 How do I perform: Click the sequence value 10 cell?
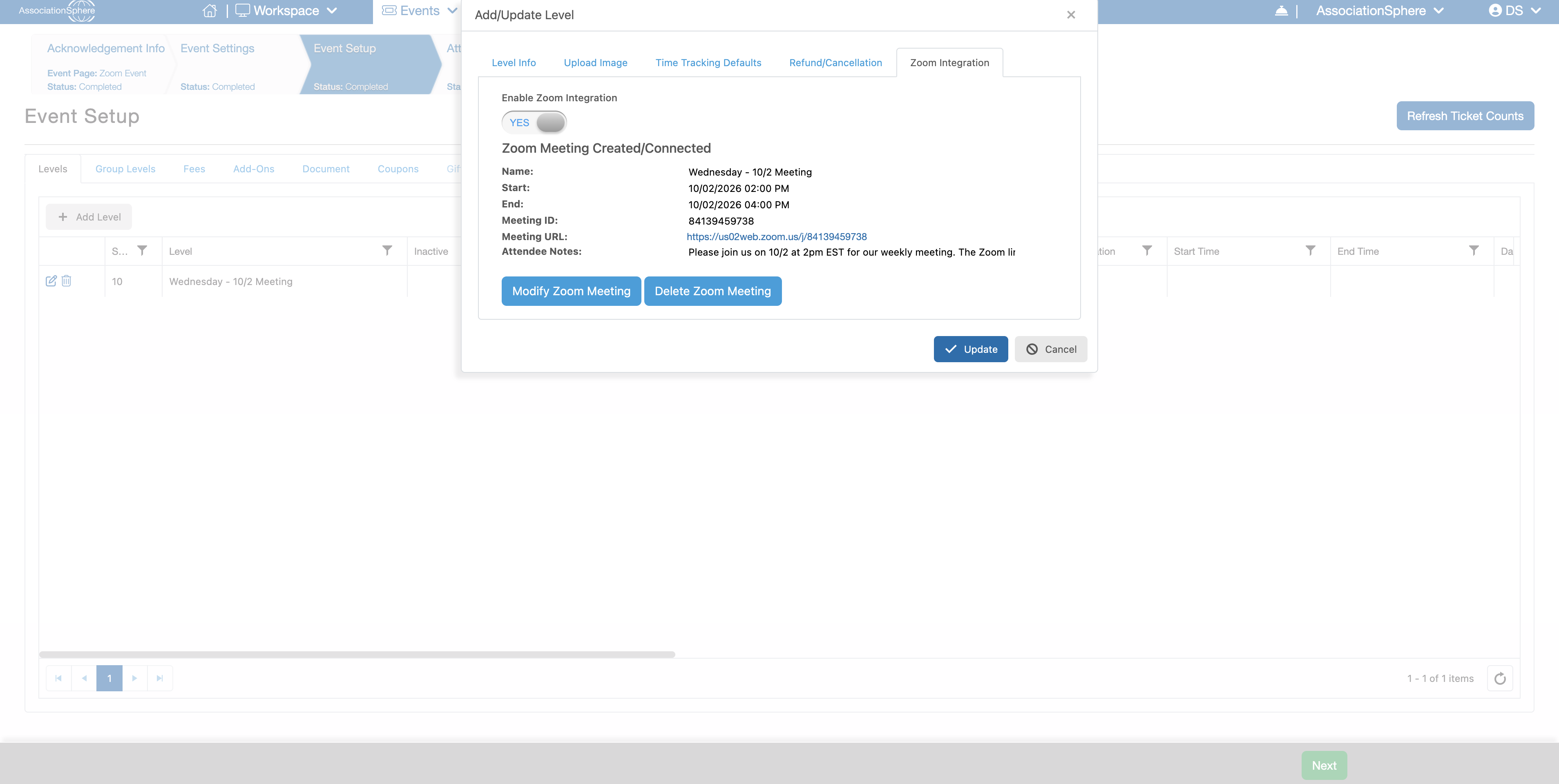(133, 281)
